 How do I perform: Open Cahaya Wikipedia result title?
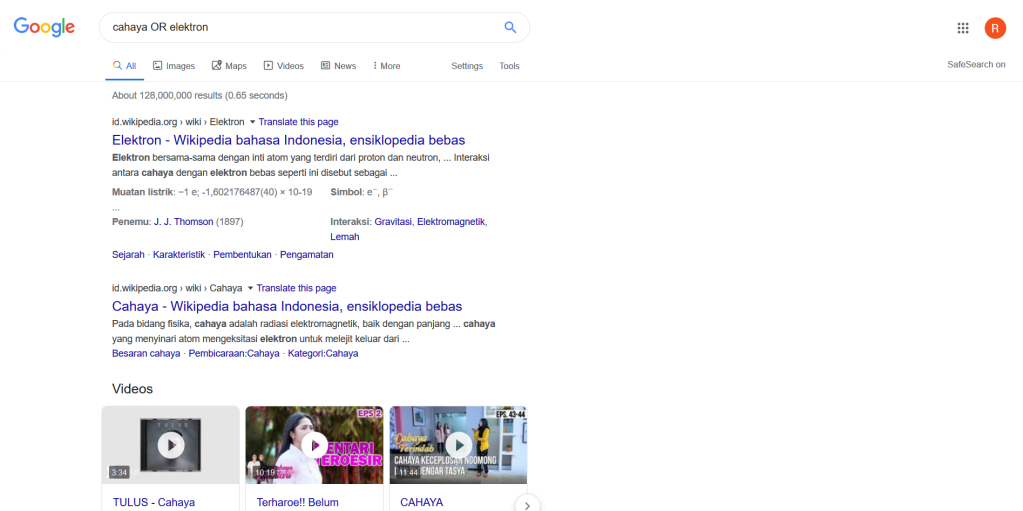pos(286,306)
